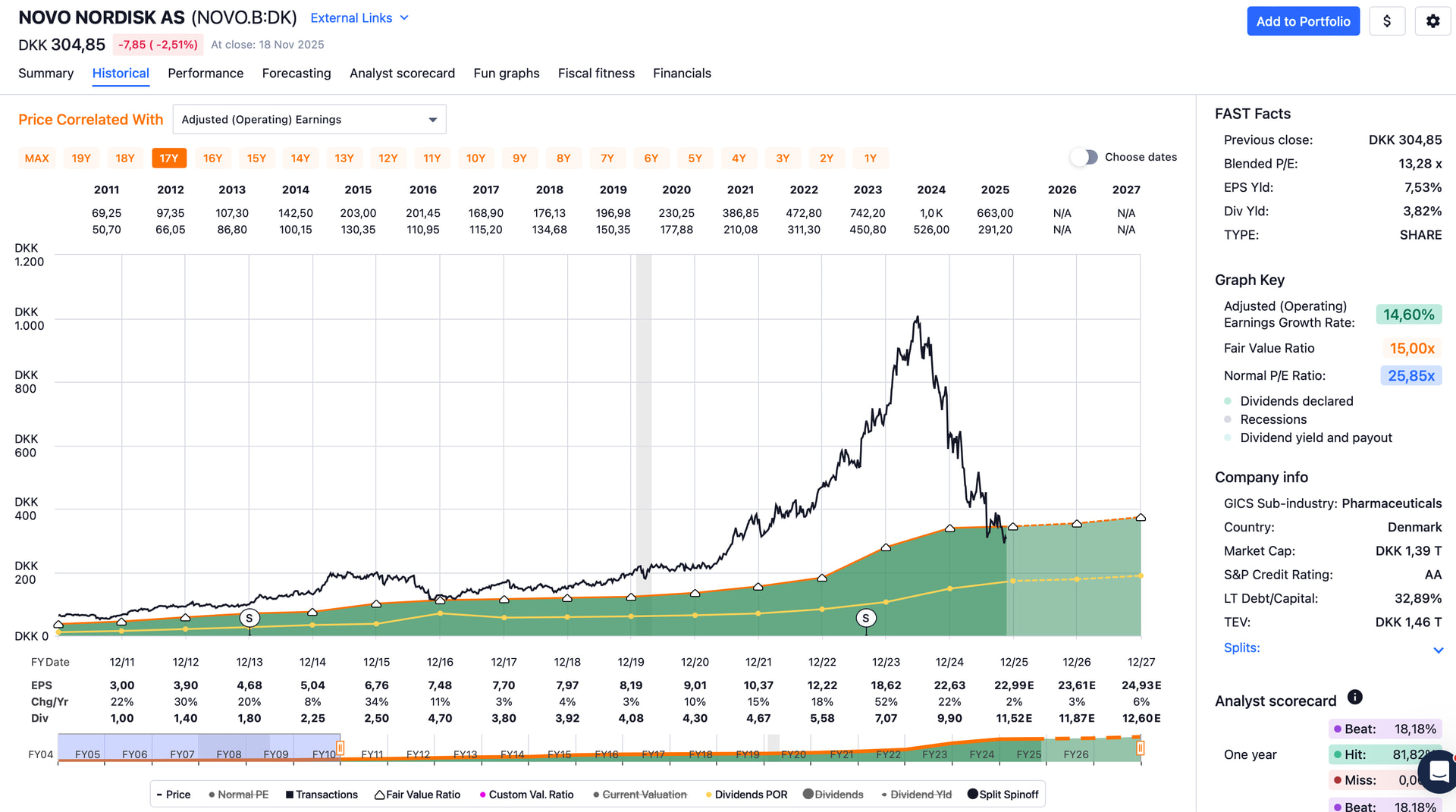Click the dollar sign currency icon

coord(1387,21)
